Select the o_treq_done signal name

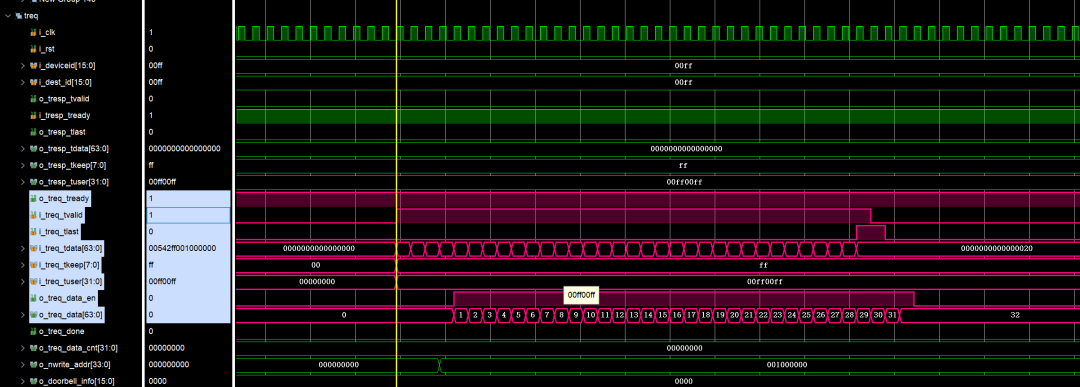coord(61,331)
